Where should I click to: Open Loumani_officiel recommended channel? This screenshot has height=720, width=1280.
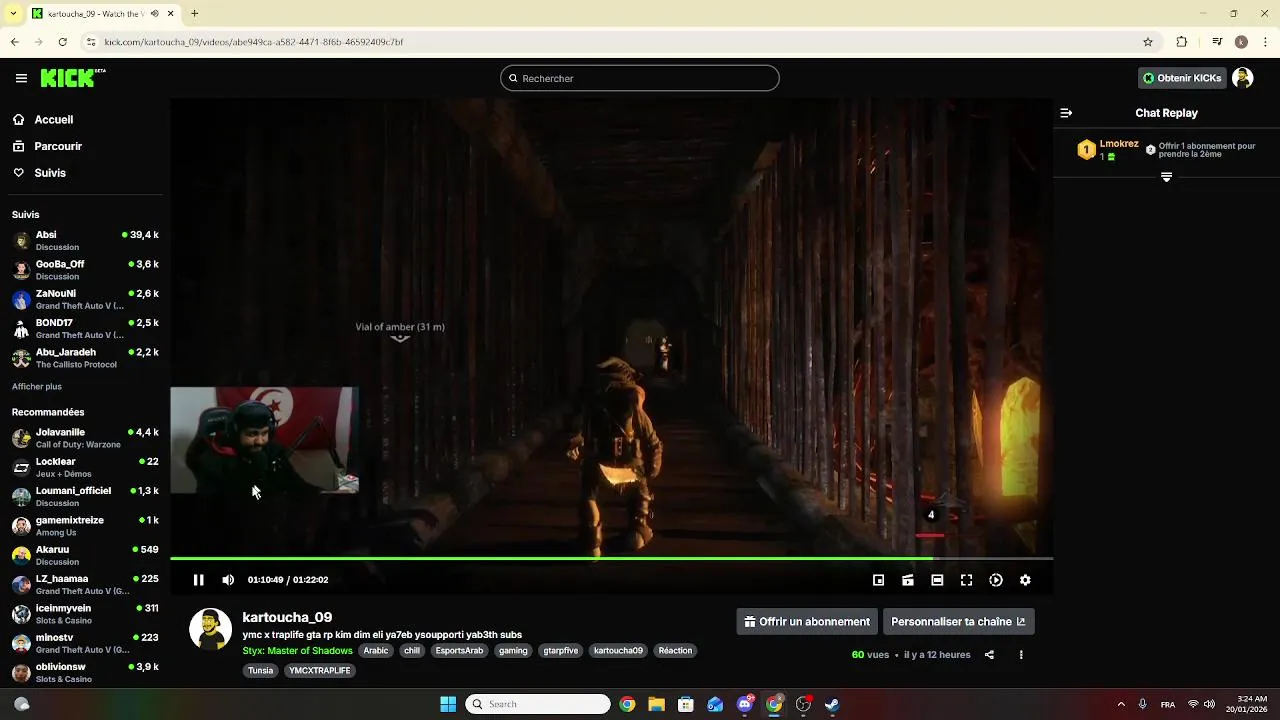click(x=85, y=497)
